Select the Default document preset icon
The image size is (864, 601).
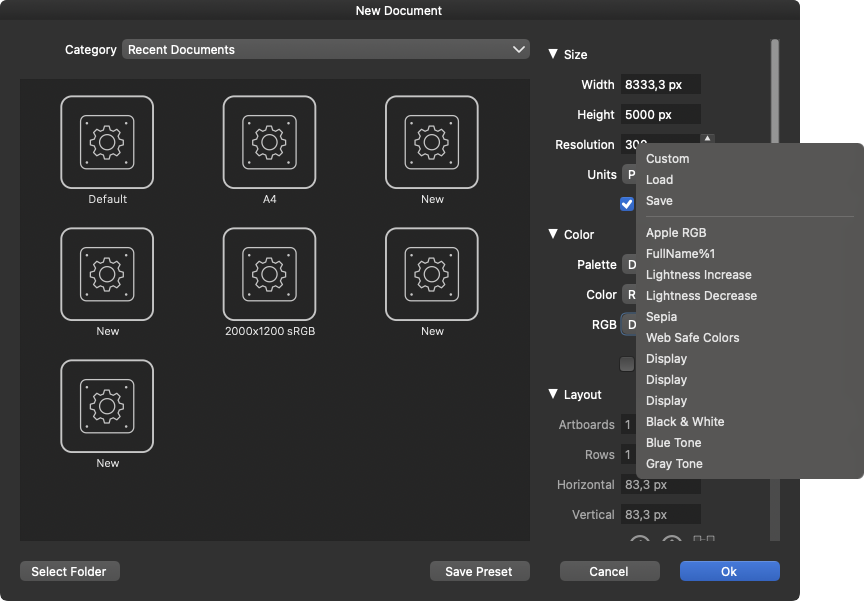point(107,142)
